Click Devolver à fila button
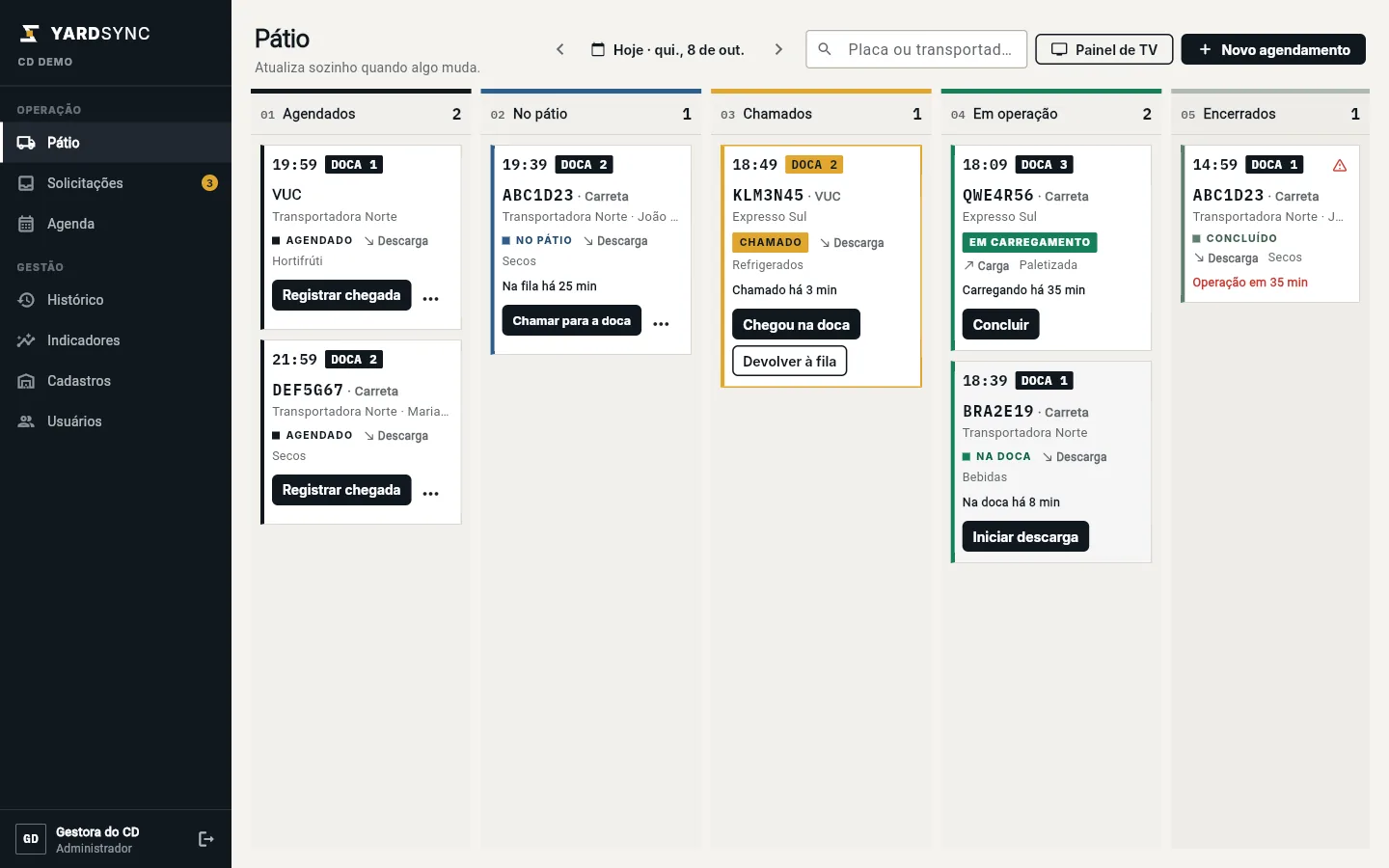This screenshot has height=868, width=1389. coord(789,361)
